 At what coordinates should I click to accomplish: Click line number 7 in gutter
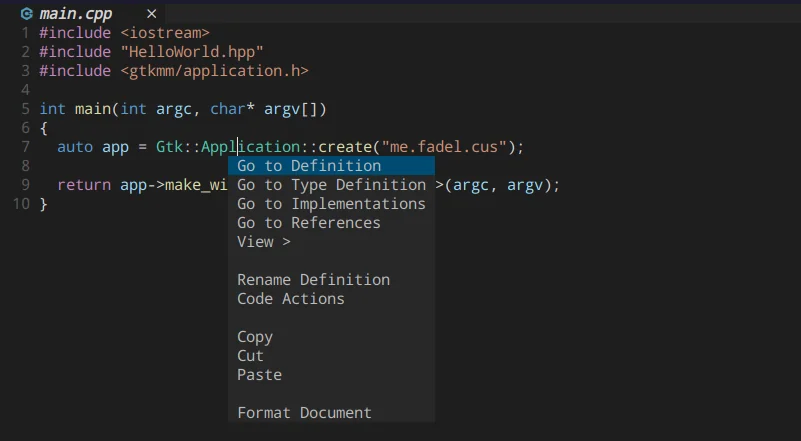pos(26,147)
